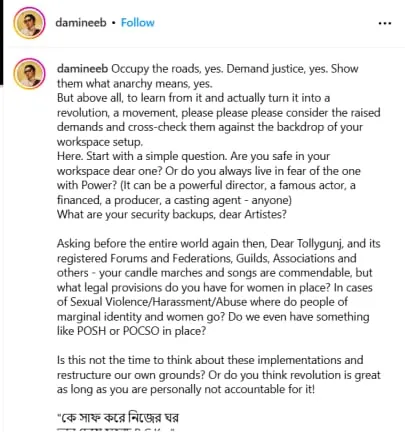
Task: Click the line ending "not accountable for it!"
Action: point(186,389)
